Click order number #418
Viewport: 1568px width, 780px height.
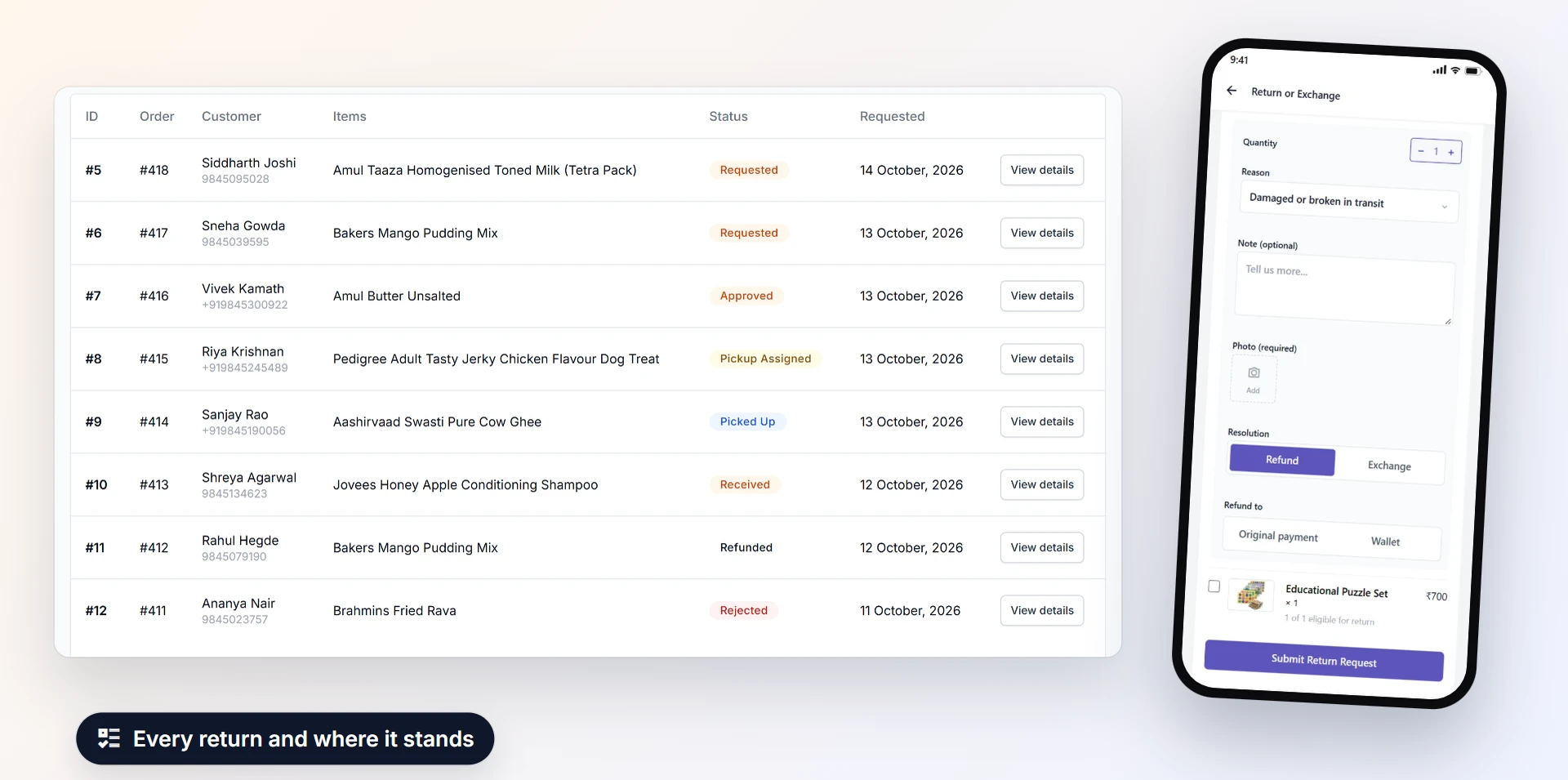point(154,170)
